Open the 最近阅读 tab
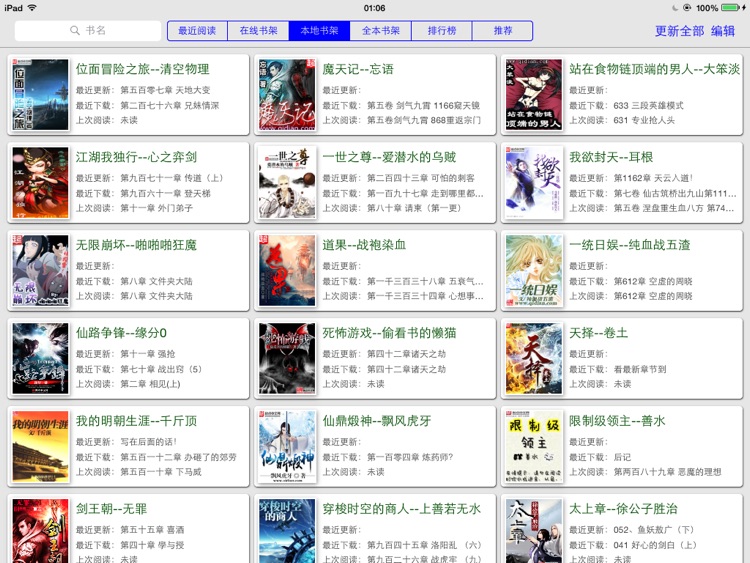This screenshot has width=750, height=563. click(197, 31)
